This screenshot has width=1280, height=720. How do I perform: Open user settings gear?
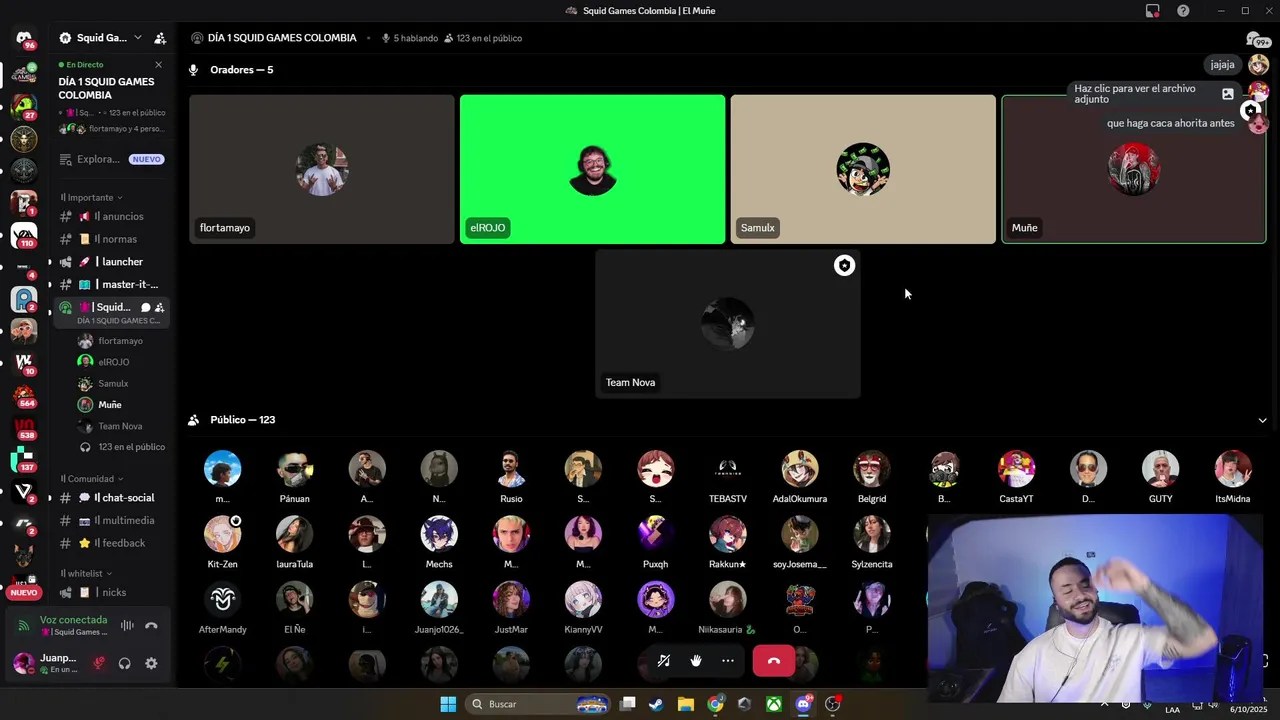[151, 663]
